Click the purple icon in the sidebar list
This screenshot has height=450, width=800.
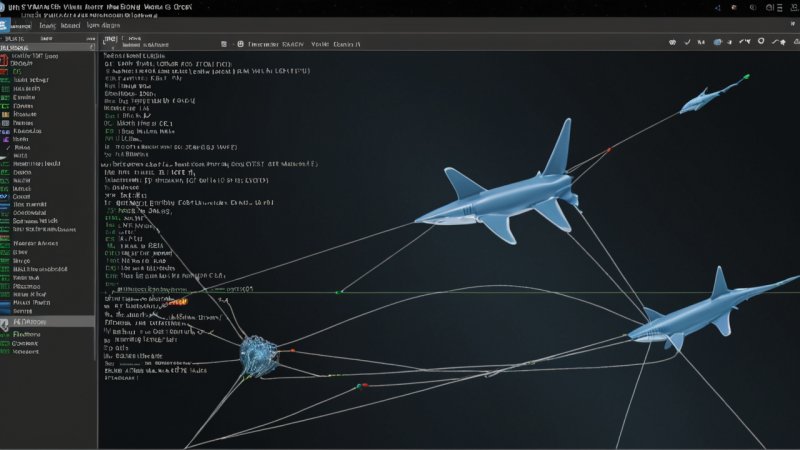pos(5,139)
